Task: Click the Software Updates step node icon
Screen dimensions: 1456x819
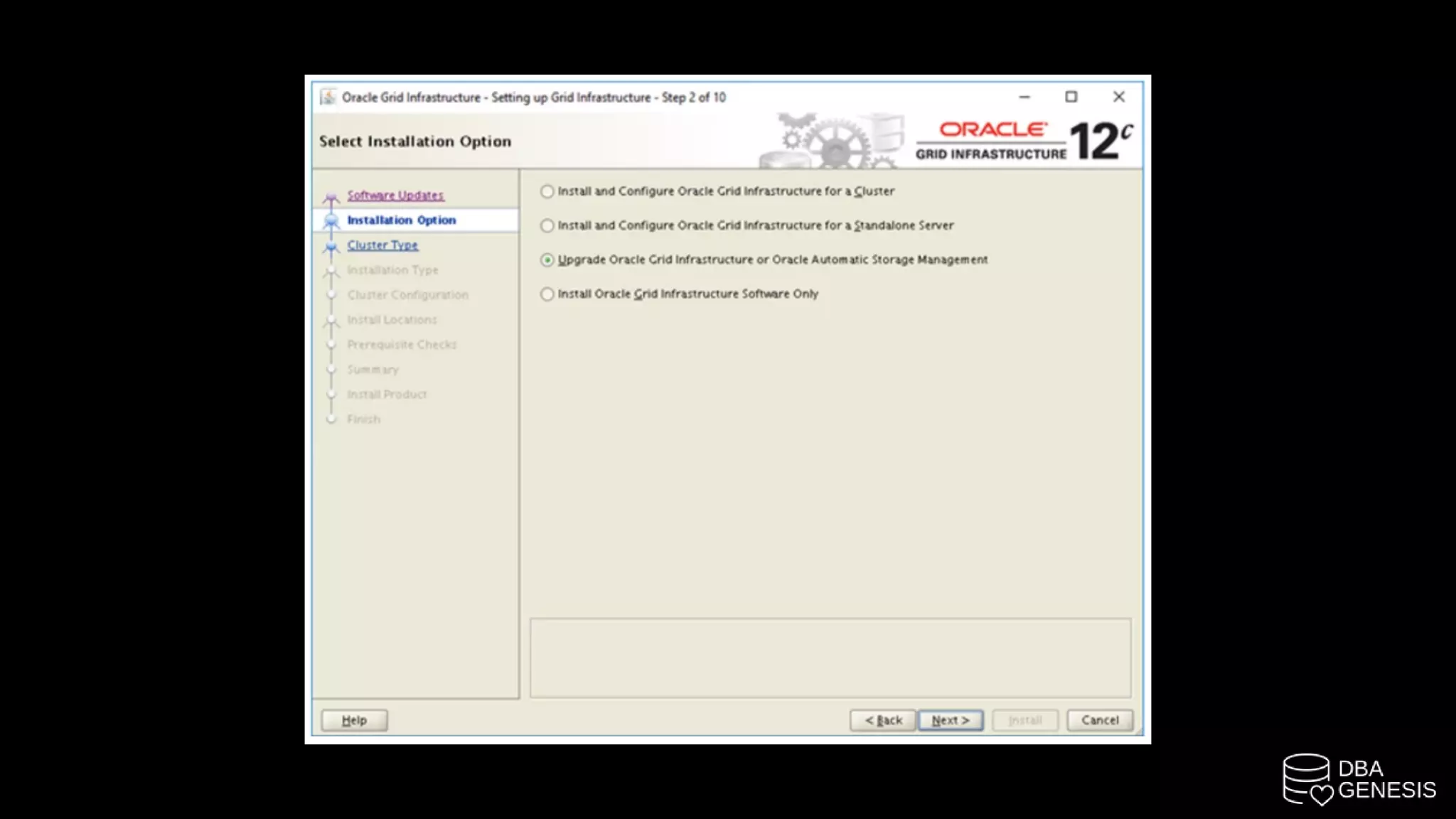Action: (x=331, y=197)
